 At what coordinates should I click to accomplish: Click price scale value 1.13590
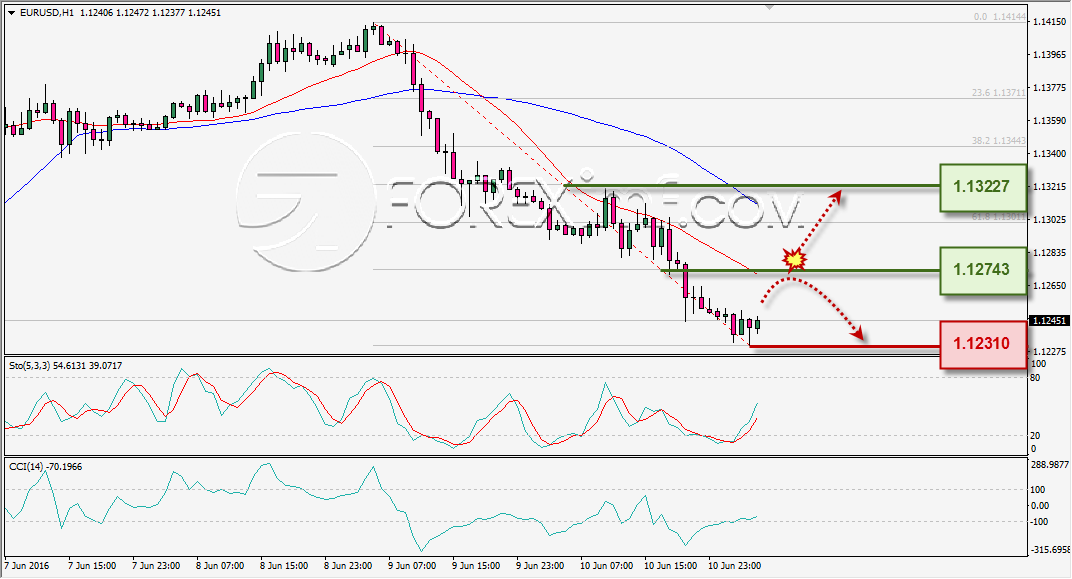[1049, 120]
